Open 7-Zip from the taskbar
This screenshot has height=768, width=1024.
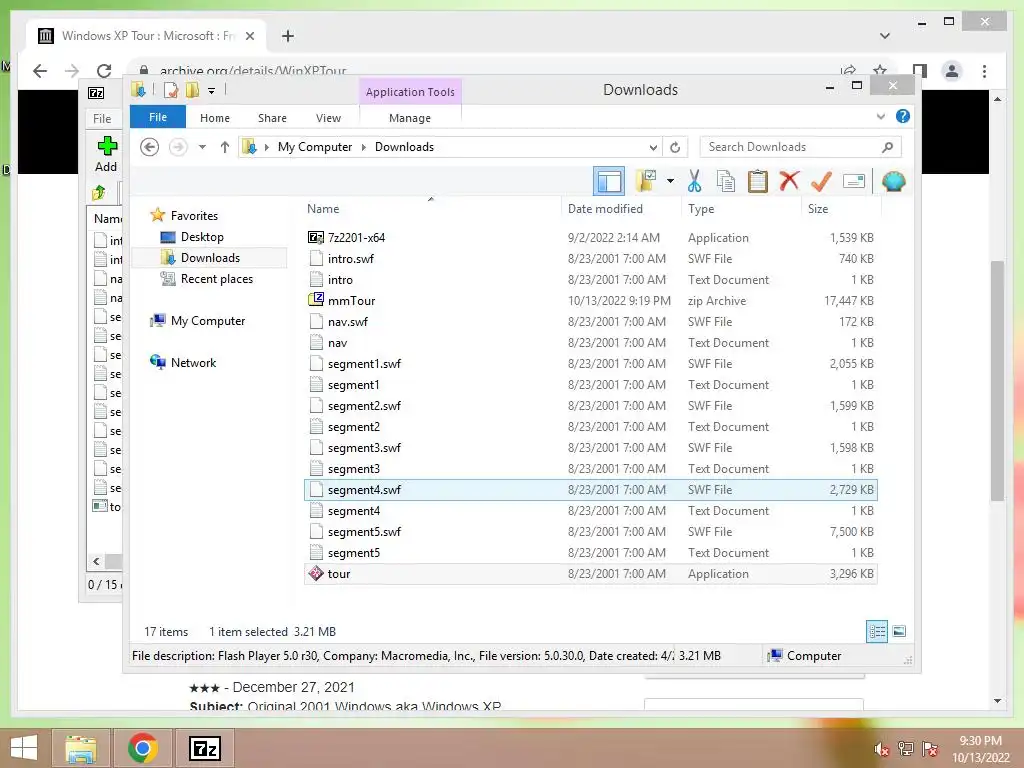pyautogui.click(x=204, y=748)
